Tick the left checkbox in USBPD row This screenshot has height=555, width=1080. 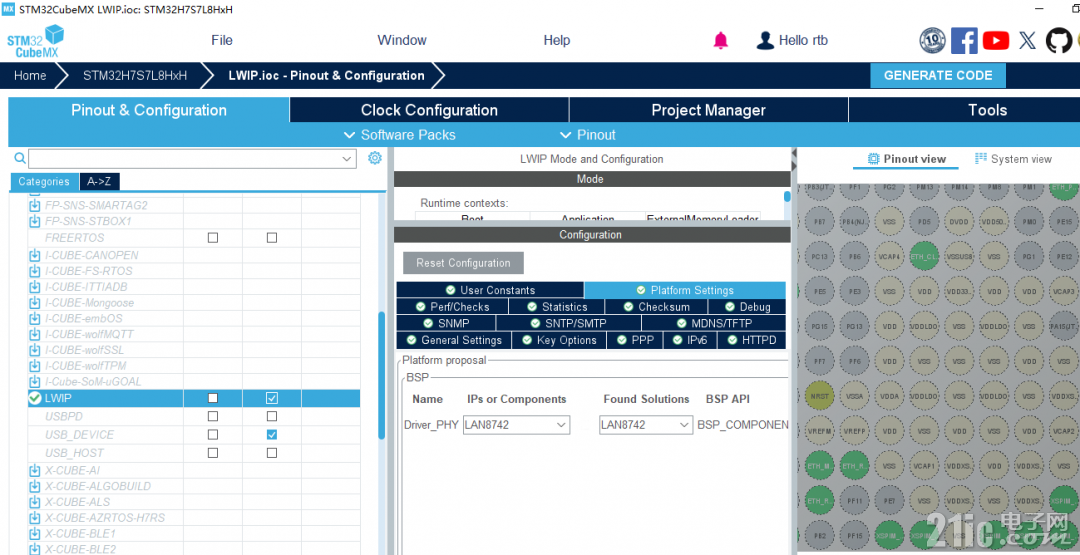[x=213, y=417]
